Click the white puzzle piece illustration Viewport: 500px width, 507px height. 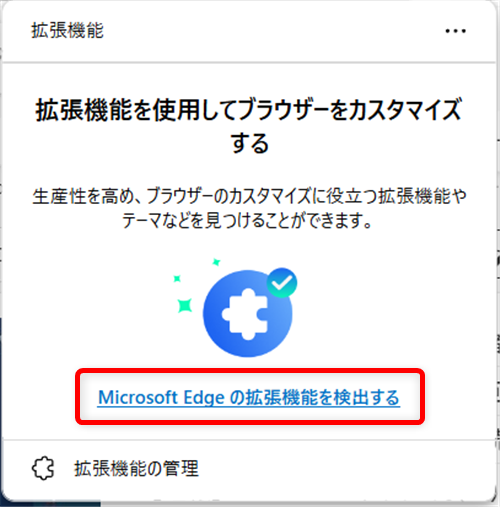pos(245,314)
